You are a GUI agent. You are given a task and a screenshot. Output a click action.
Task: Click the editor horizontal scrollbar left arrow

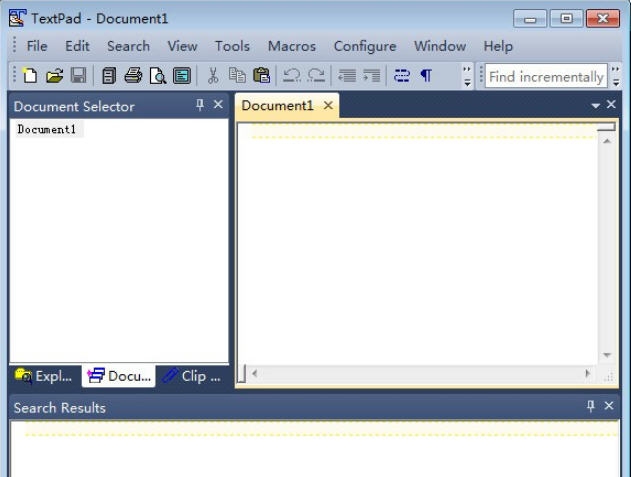(x=254, y=374)
